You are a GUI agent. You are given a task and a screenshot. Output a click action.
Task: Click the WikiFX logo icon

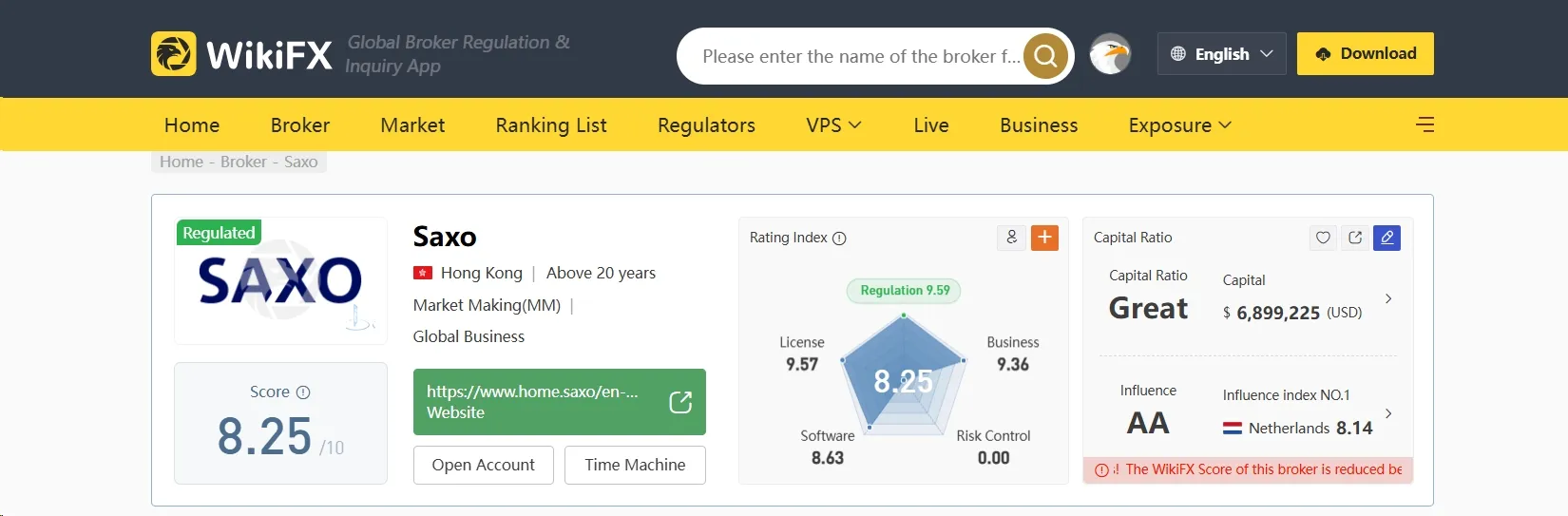(x=173, y=54)
